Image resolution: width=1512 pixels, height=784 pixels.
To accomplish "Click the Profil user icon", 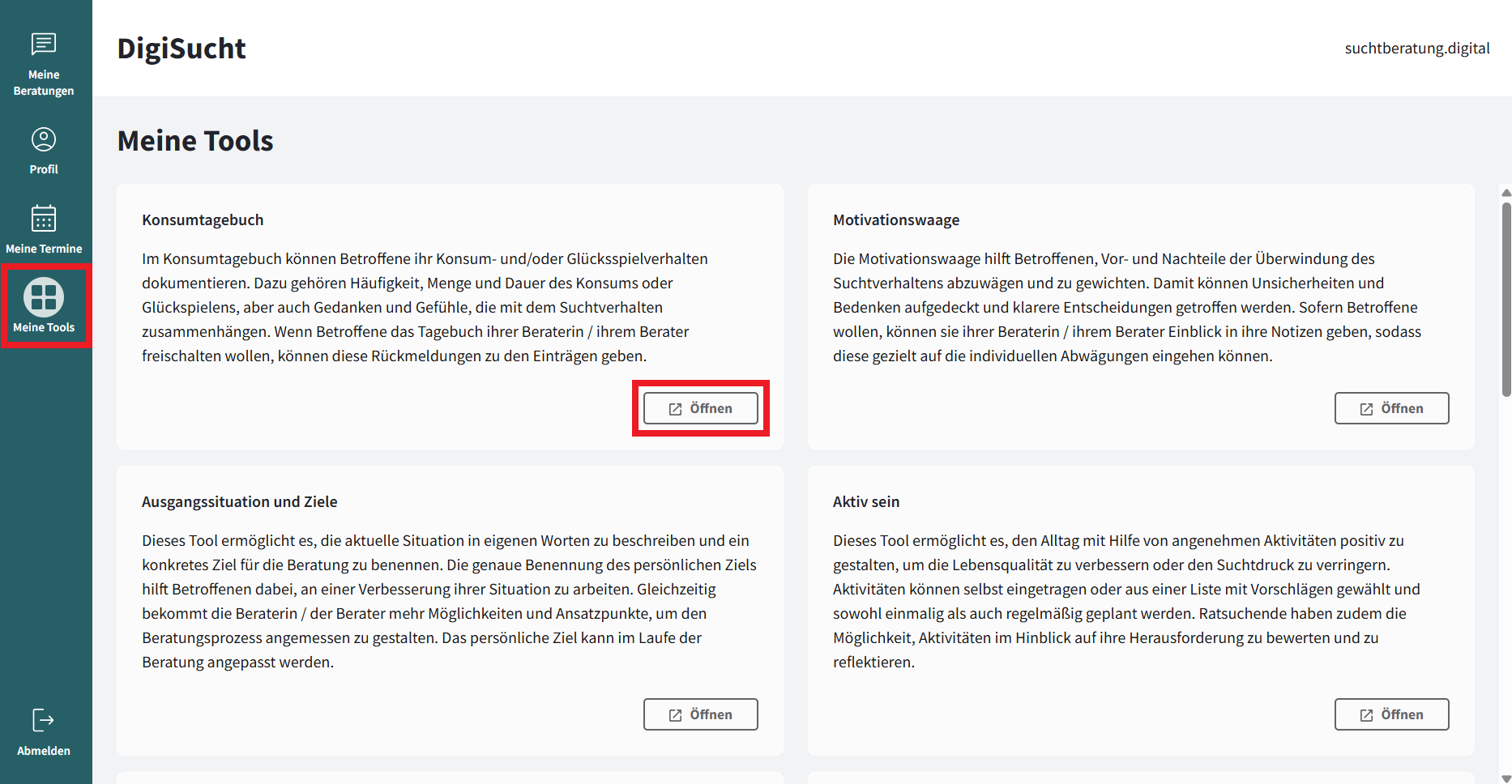I will [44, 140].
